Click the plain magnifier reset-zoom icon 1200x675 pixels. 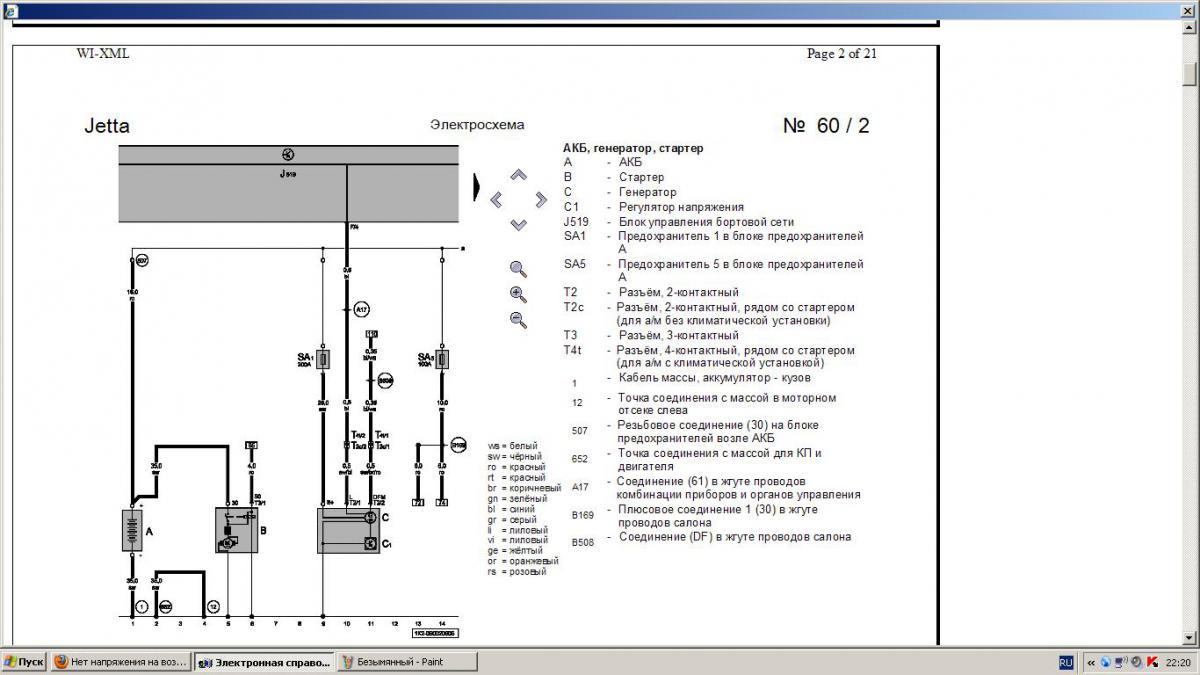click(x=518, y=268)
